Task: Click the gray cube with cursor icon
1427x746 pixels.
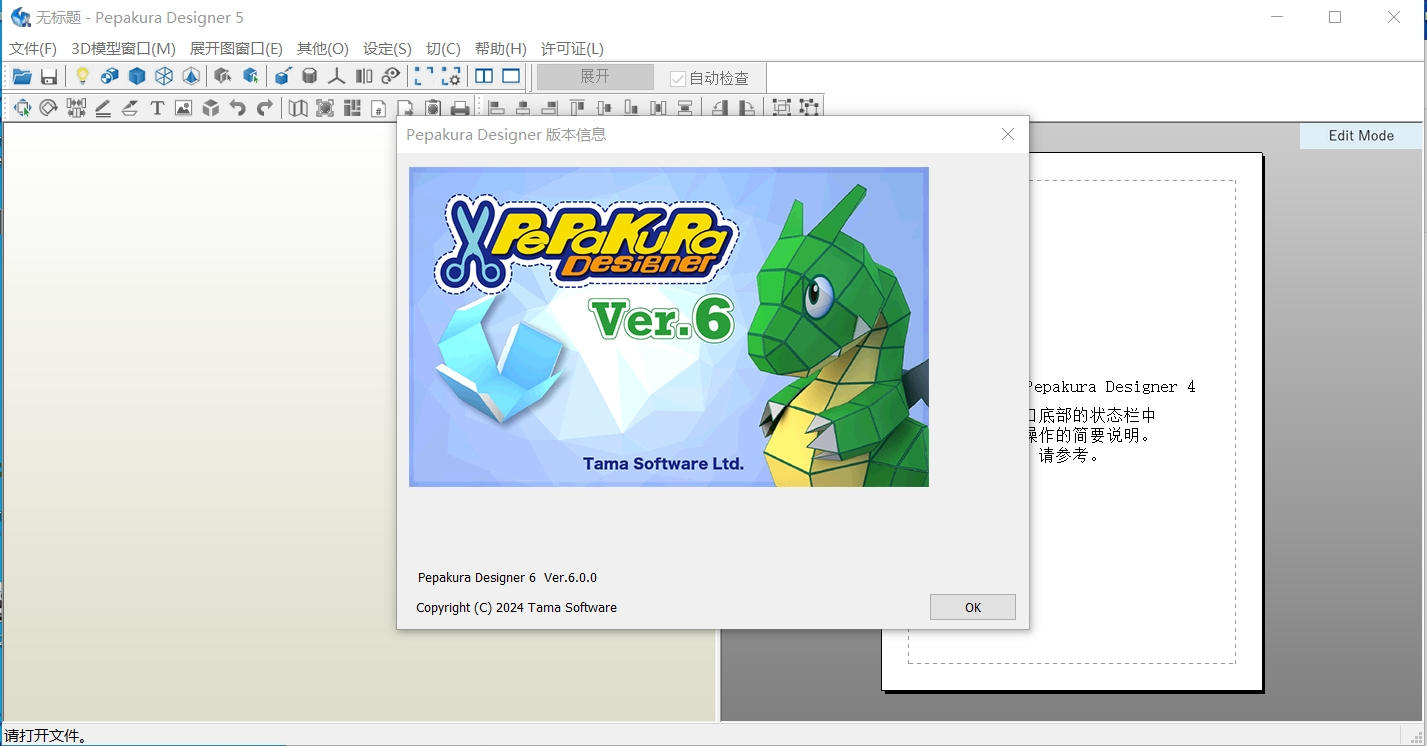Action: click(223, 77)
